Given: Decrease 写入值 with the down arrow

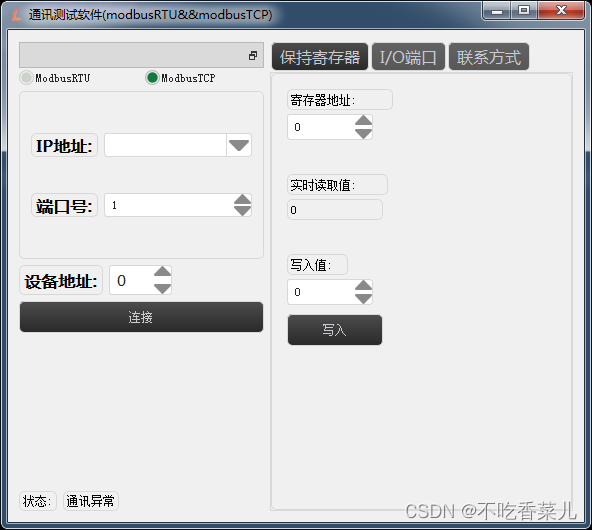Looking at the screenshot, I should coord(364,299).
